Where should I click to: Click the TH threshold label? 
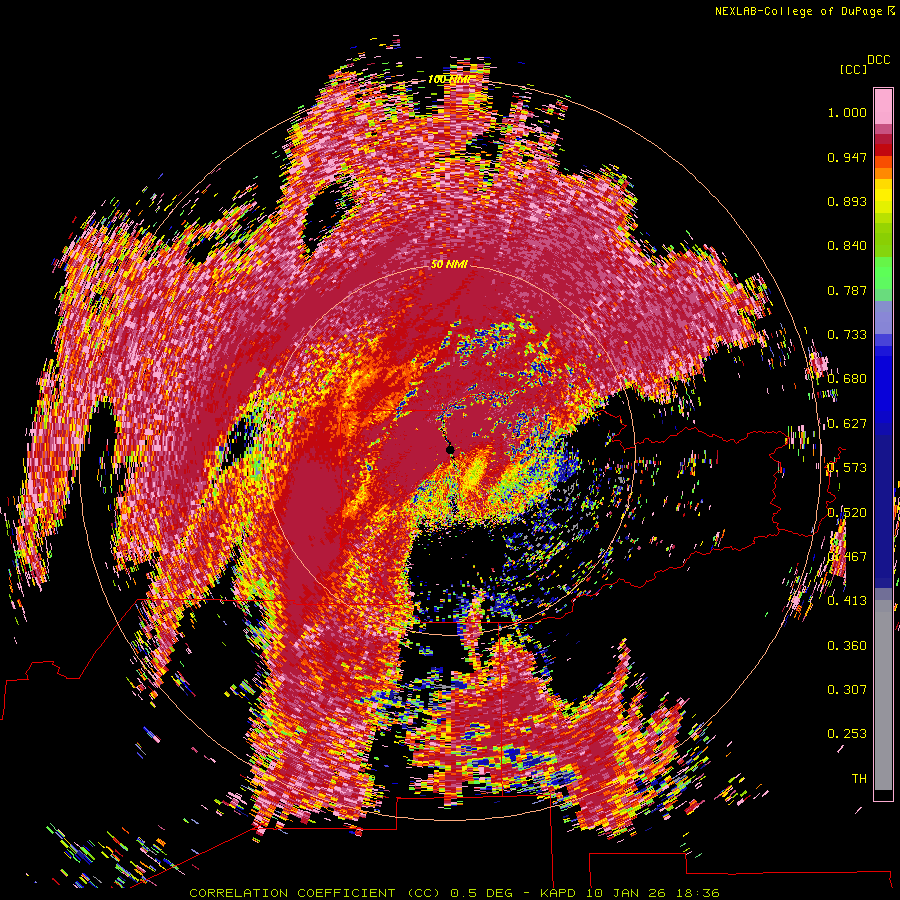(x=859, y=779)
